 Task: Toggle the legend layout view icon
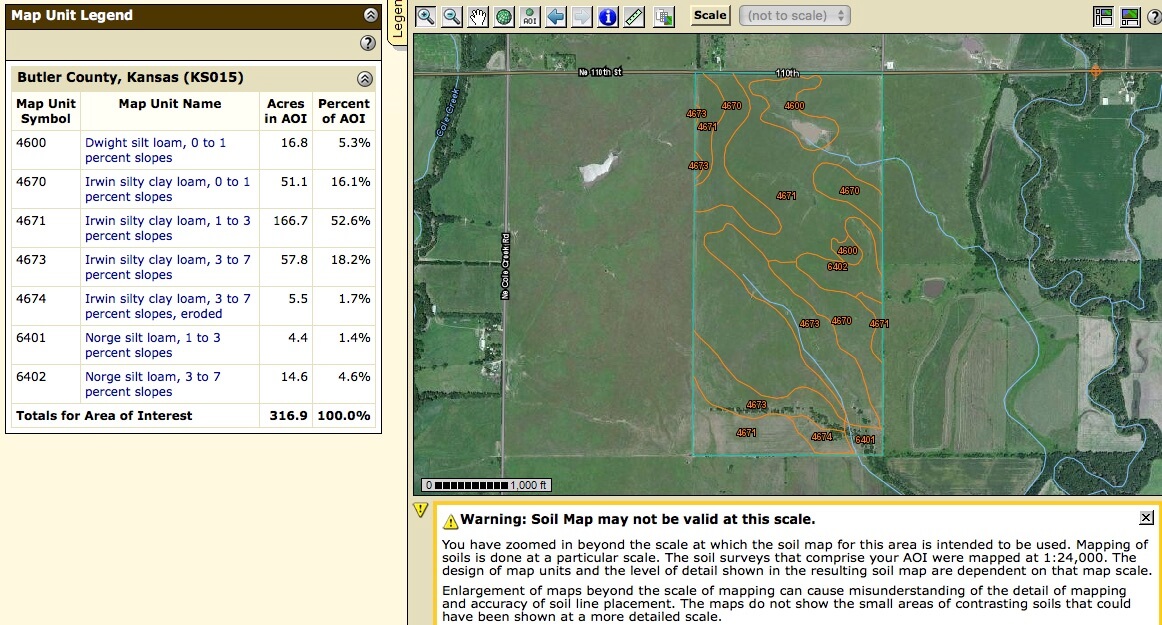coord(1103,16)
